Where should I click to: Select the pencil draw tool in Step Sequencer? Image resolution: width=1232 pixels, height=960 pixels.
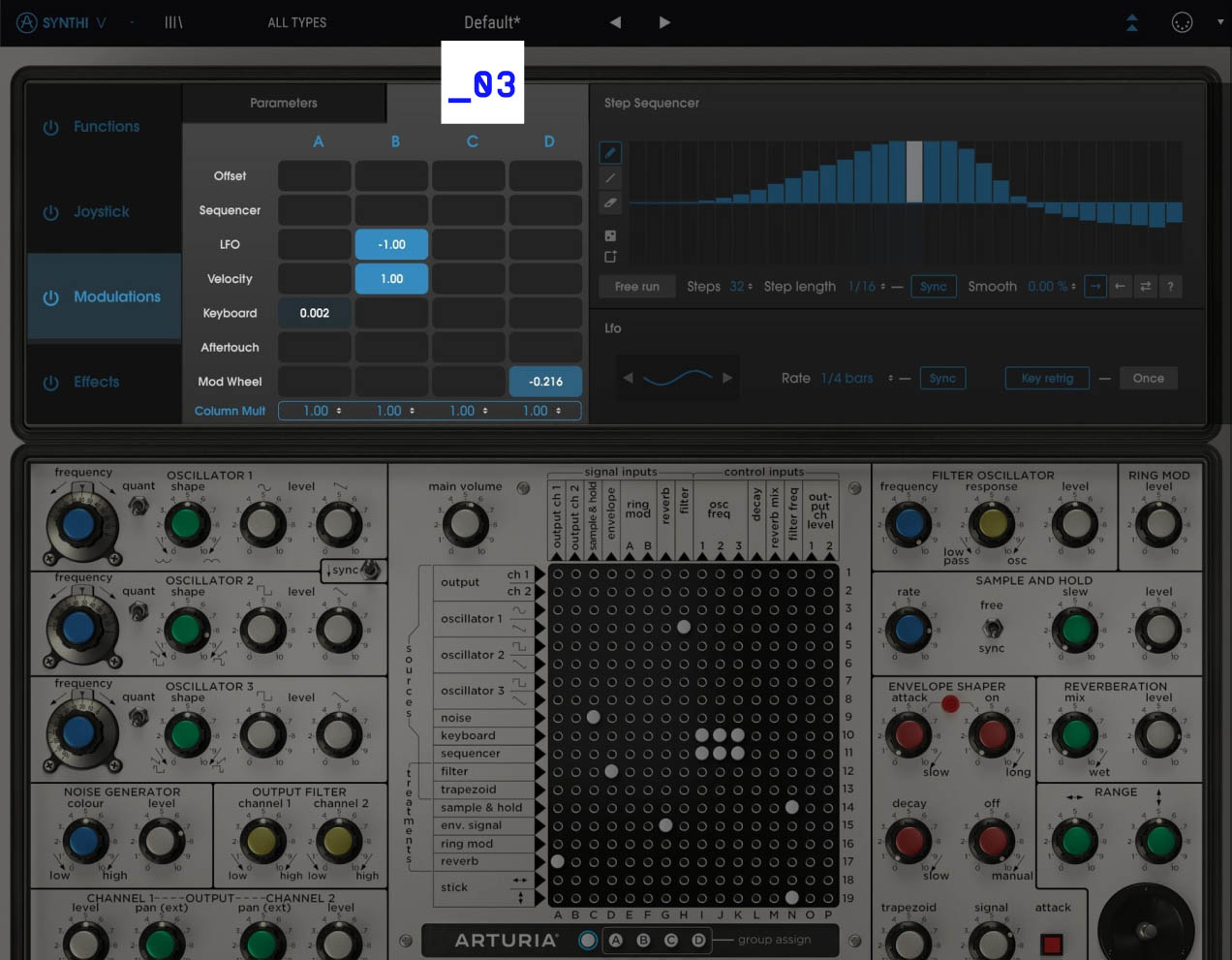pos(610,153)
